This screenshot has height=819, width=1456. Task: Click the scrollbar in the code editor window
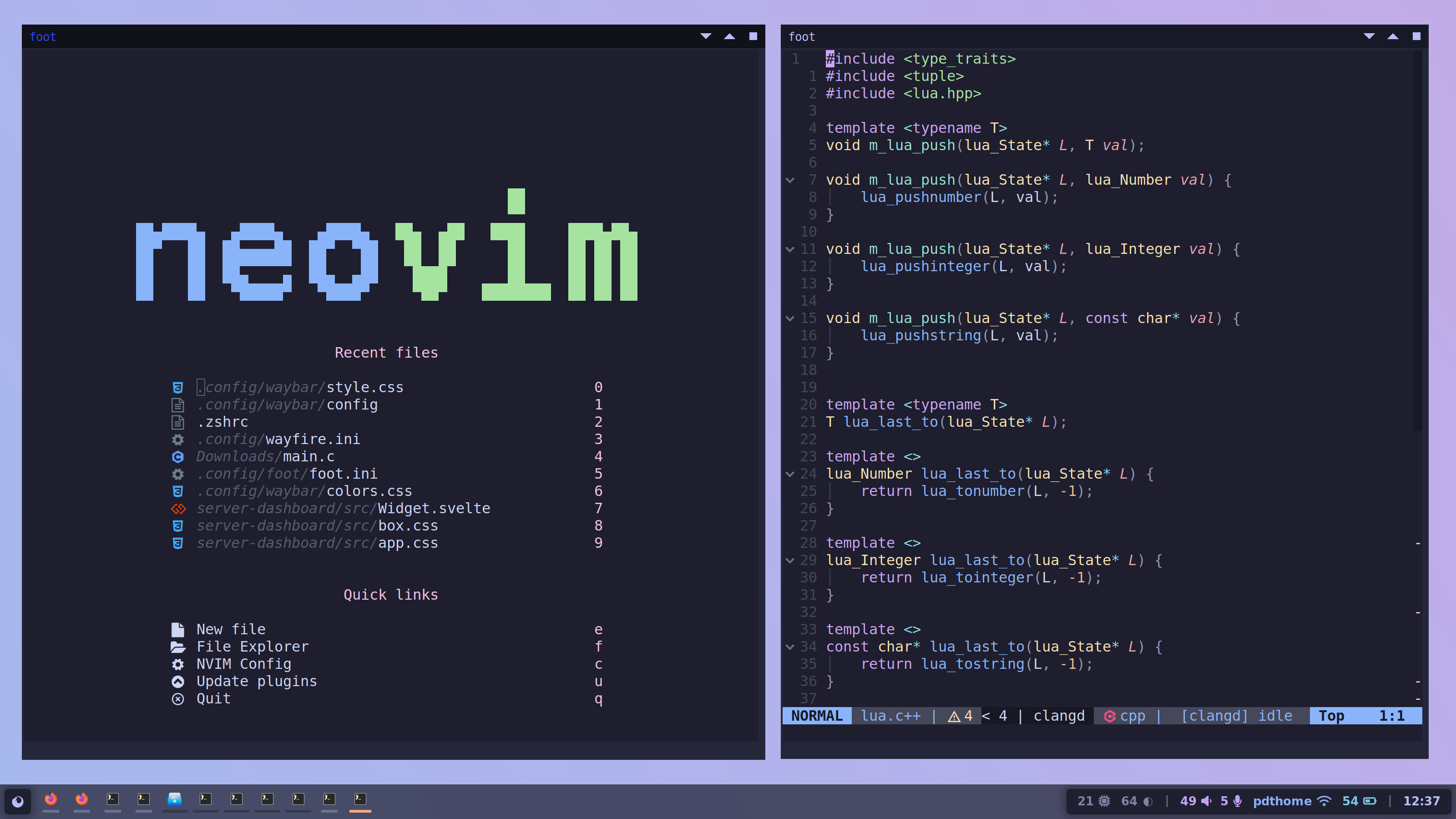1418,240
